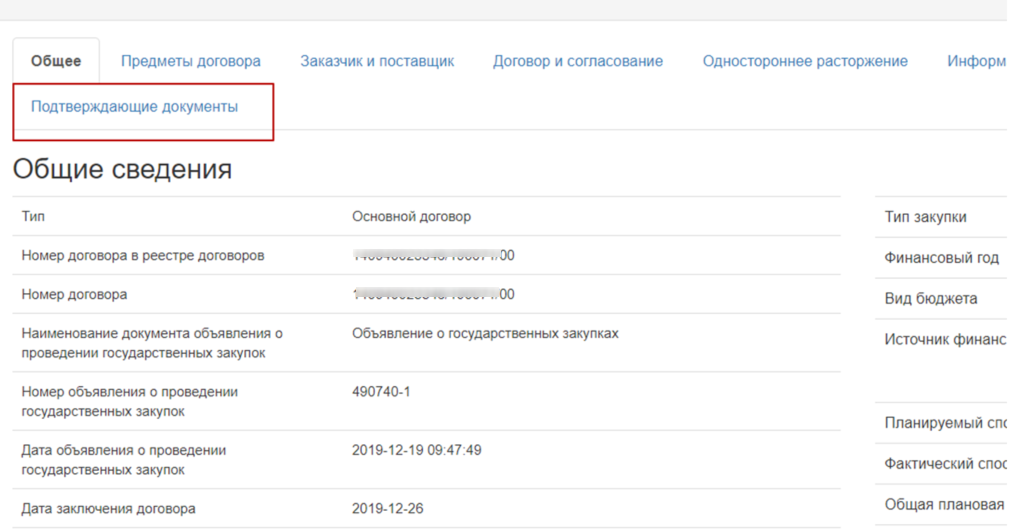Click the blurred Номер договора value

pyautogui.click(x=433, y=294)
